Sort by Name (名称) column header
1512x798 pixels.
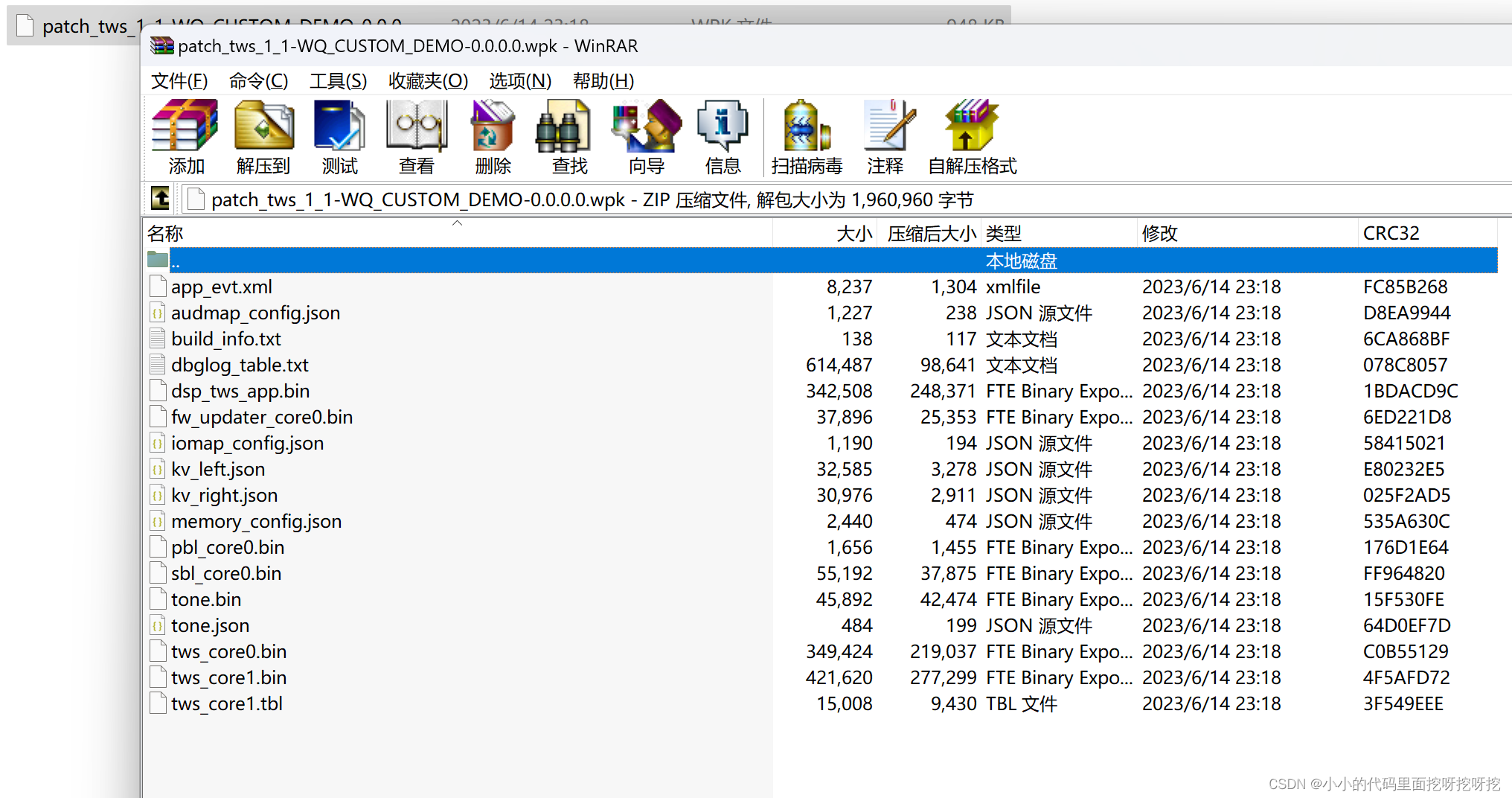point(457,233)
